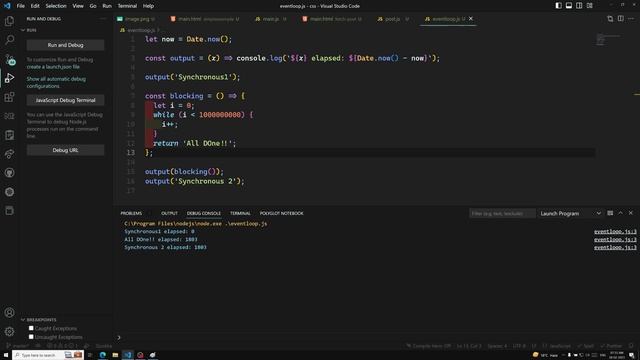
Task: Click the JavaScript language mode in status bar
Action: point(560,346)
